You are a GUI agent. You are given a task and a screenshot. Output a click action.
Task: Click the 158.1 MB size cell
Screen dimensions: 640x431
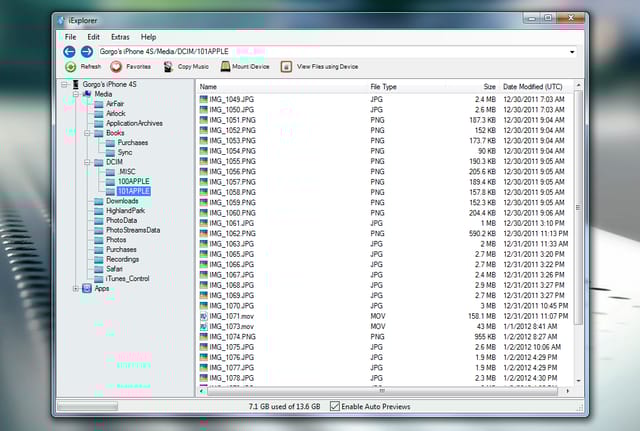(x=482, y=316)
